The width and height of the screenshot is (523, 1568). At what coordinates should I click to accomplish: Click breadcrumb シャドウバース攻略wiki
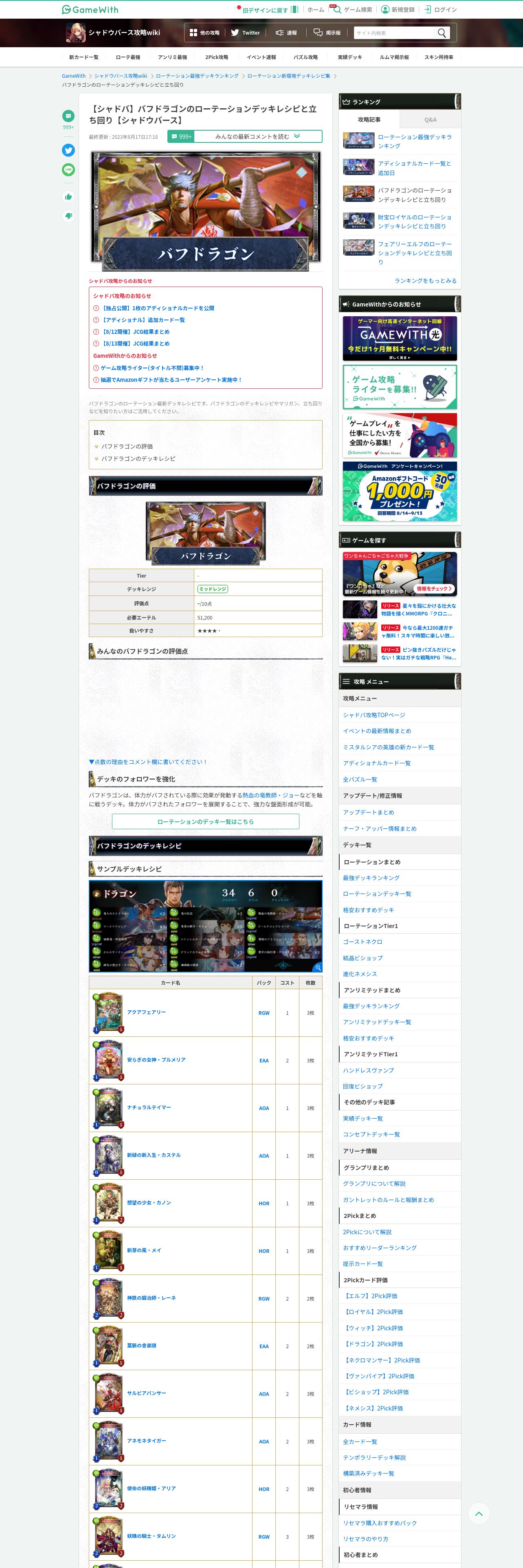click(121, 76)
